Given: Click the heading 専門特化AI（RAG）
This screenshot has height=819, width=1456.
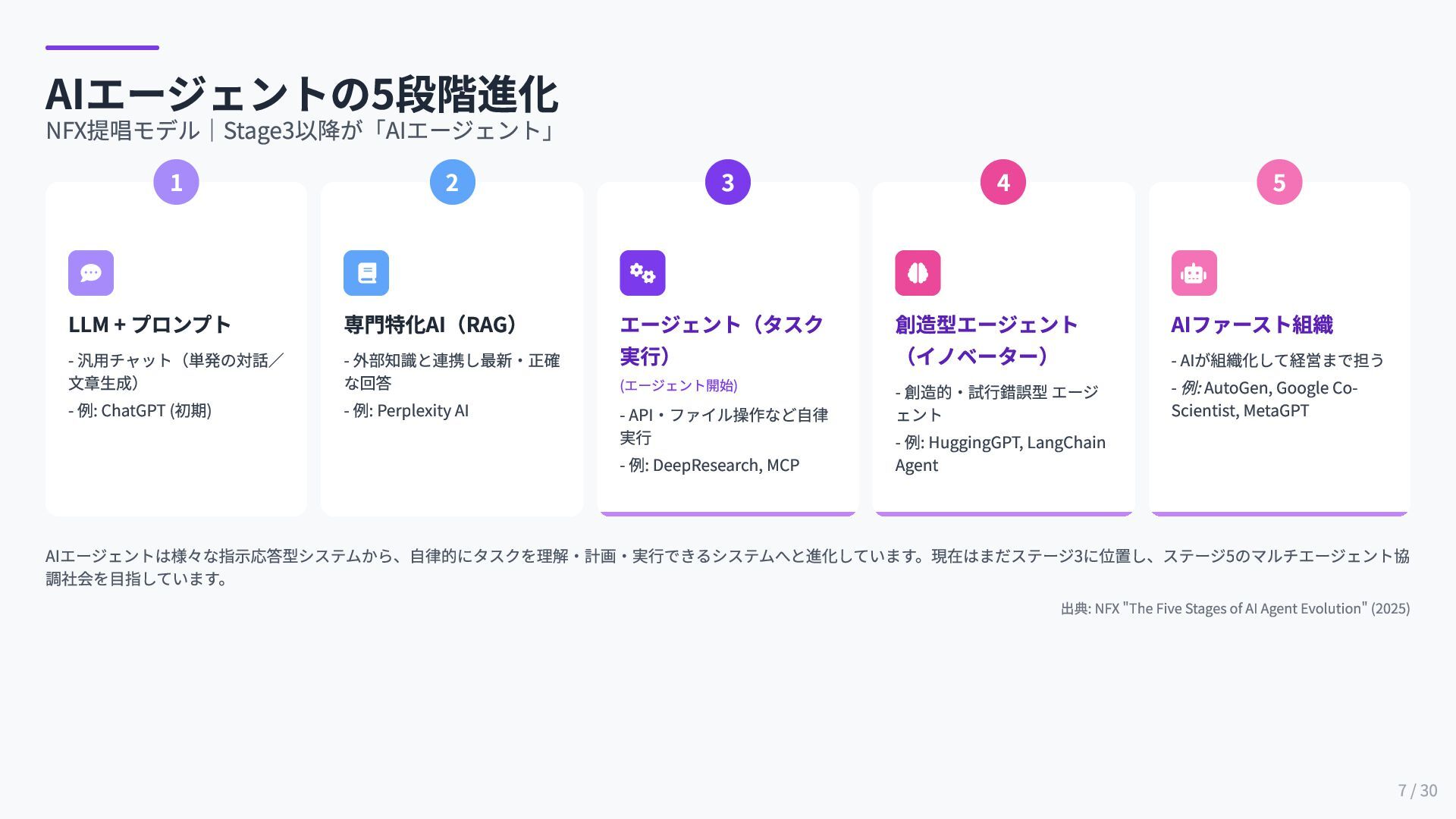Looking at the screenshot, I should coord(431,325).
